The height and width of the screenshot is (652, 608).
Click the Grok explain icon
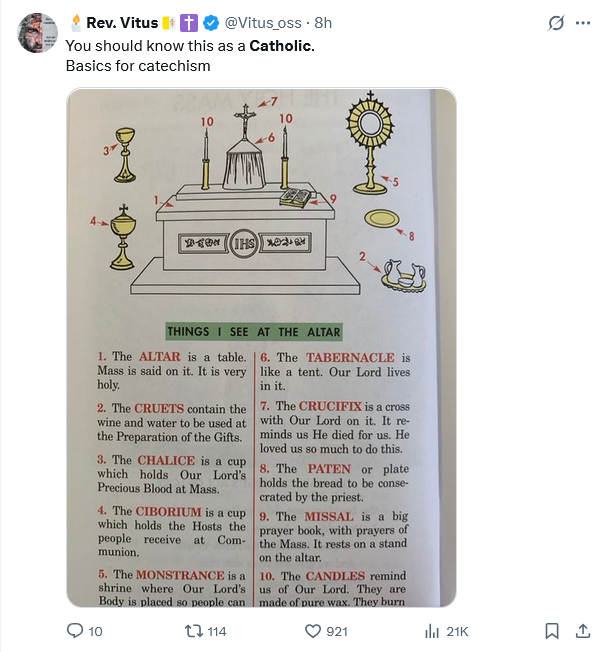point(556,22)
